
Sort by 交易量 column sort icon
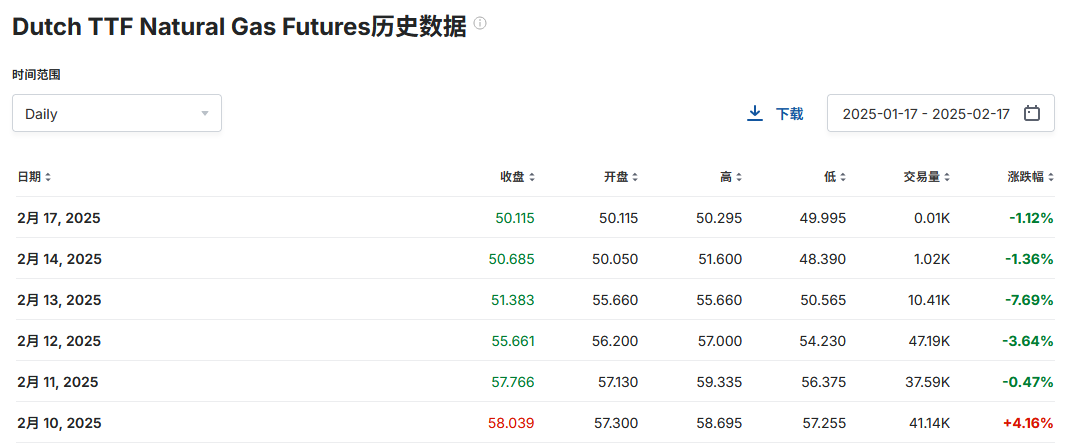coord(946,177)
